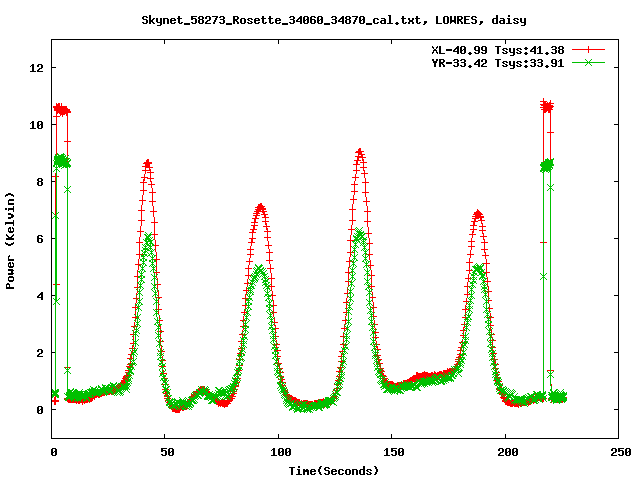
Task: Click the y-axis tick label 6
Action: point(40,239)
